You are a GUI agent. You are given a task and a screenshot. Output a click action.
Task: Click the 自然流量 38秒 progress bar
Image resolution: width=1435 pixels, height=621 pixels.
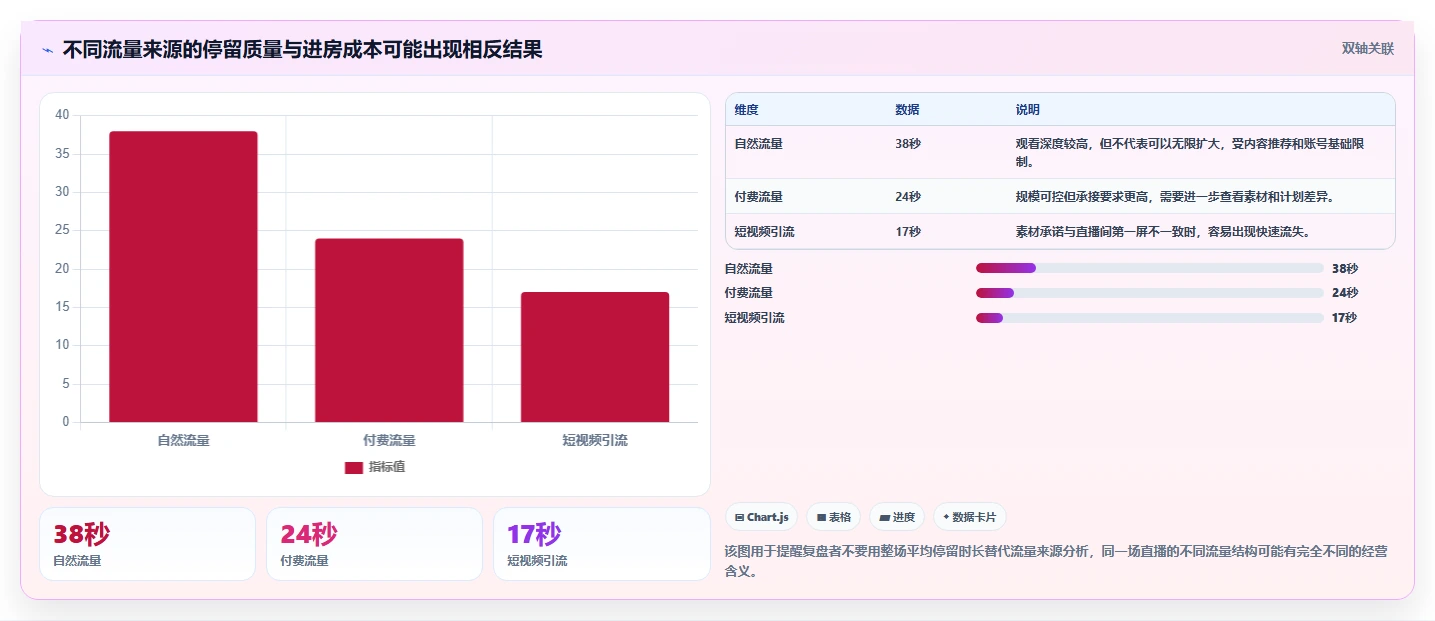[x=1150, y=268]
